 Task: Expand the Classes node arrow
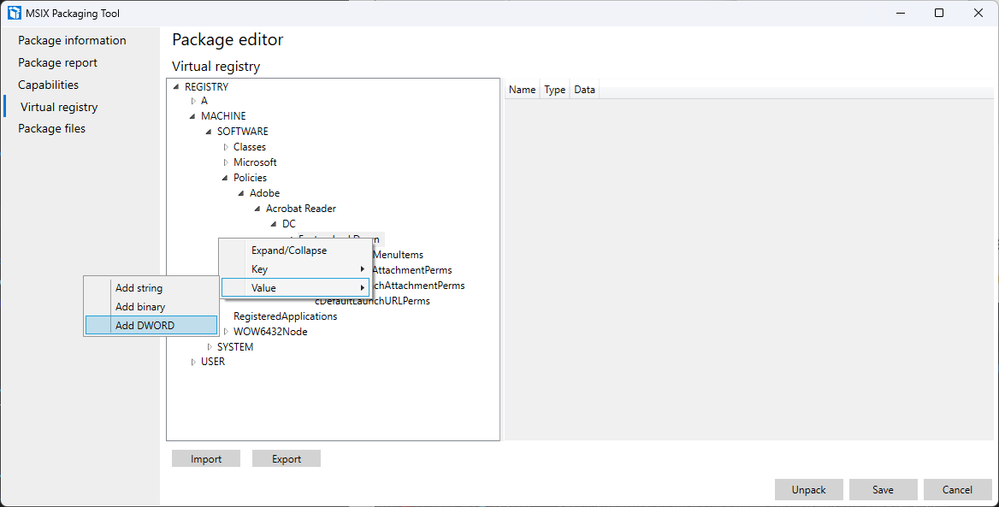(x=226, y=146)
